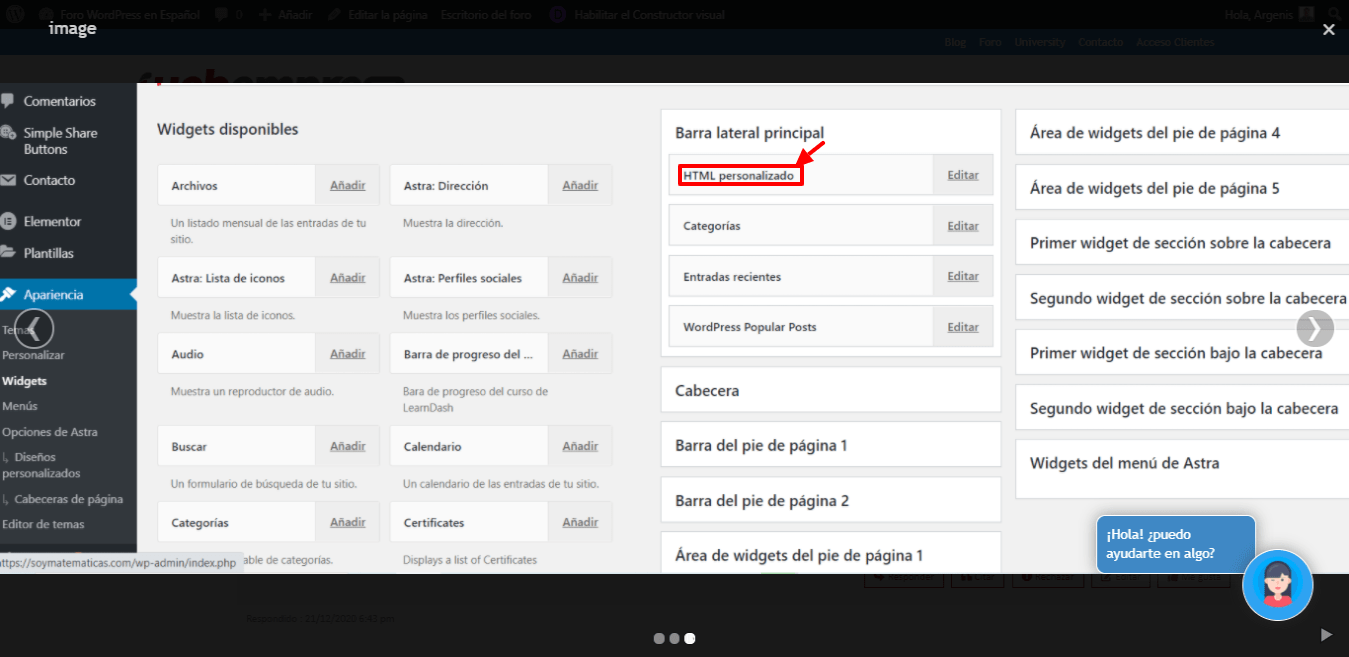Open the chat assistant avatar
The width and height of the screenshot is (1349, 657).
1277,584
